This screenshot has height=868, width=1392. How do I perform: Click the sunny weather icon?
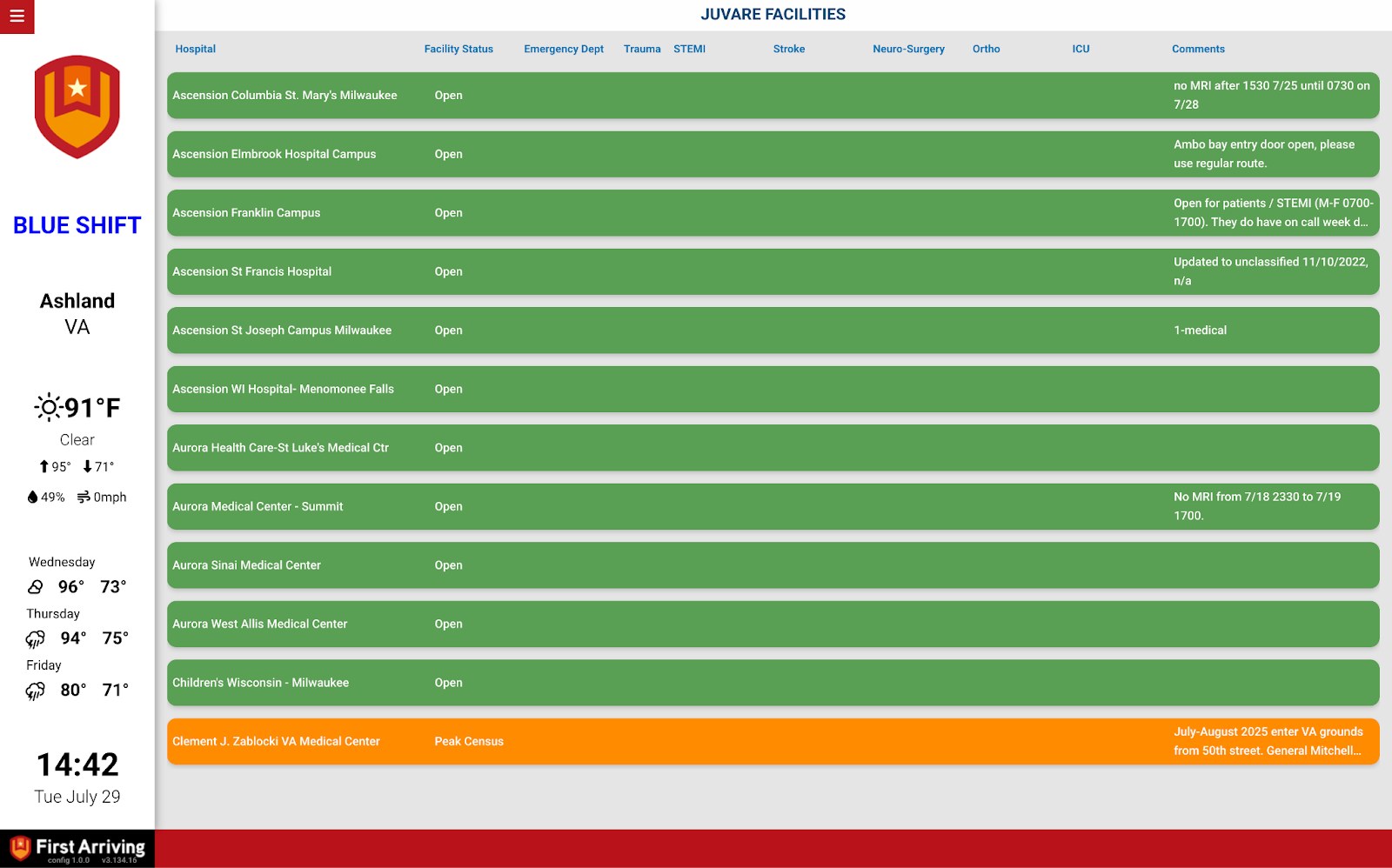click(48, 407)
